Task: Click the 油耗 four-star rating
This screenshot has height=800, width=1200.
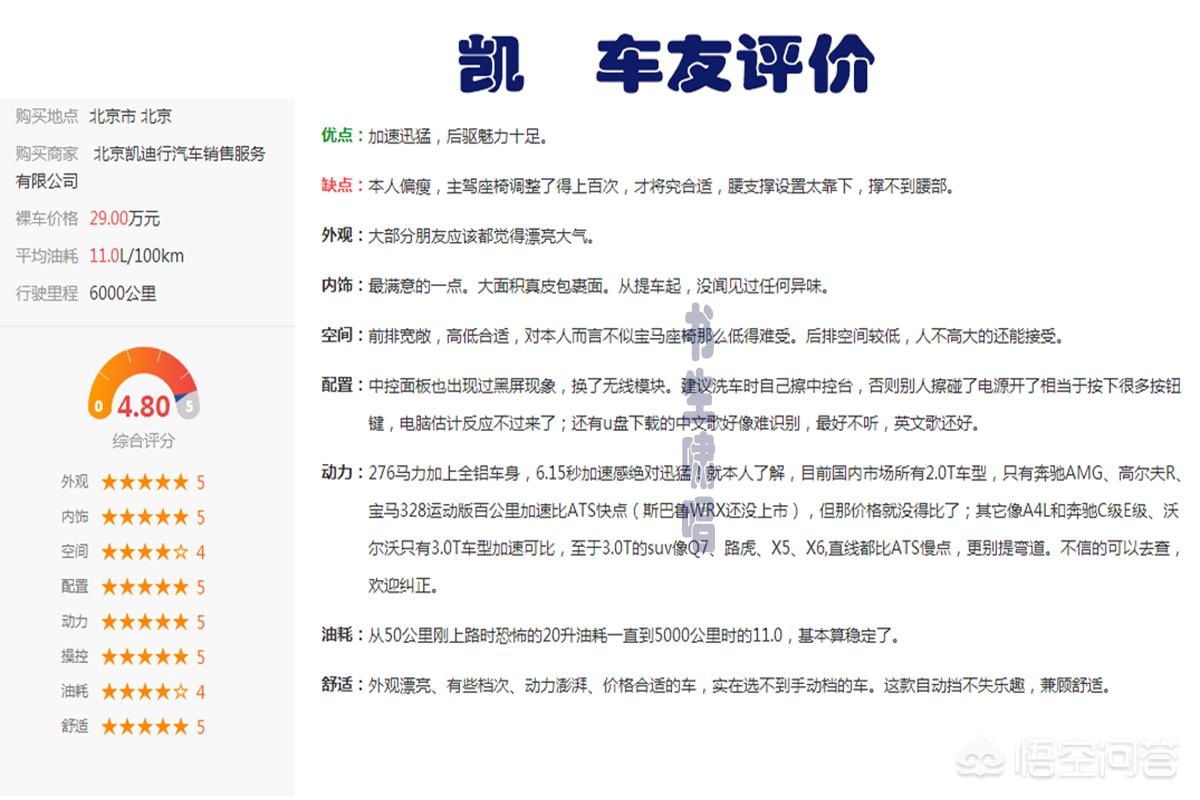Action: pyautogui.click(x=144, y=692)
